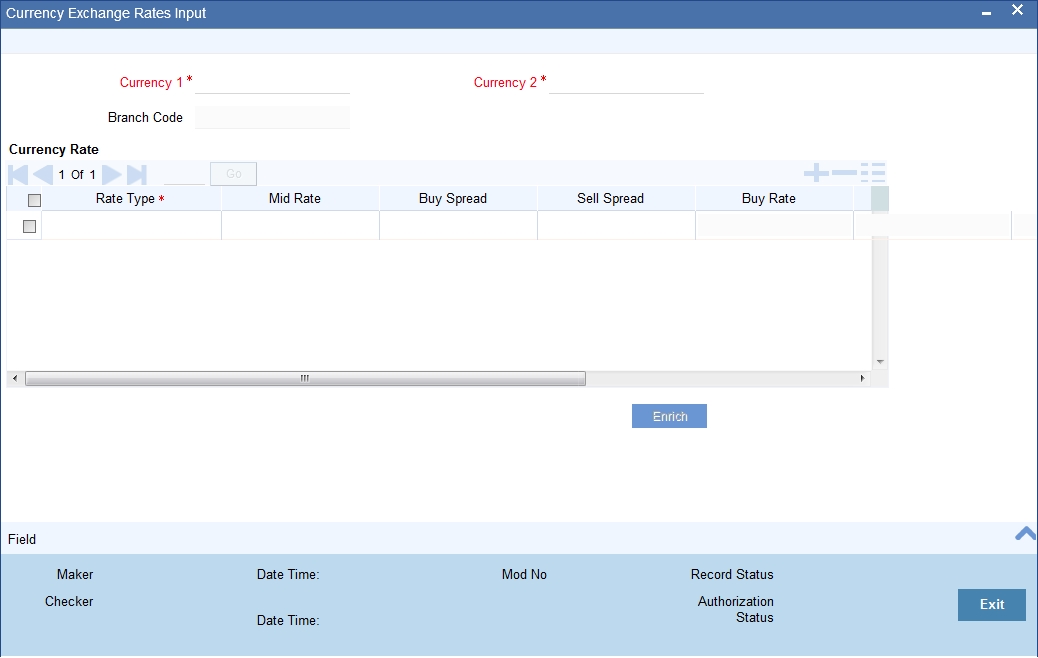Image resolution: width=1038 pixels, height=658 pixels.
Task: Focus the Currency 2 input field
Action: [x=626, y=83]
